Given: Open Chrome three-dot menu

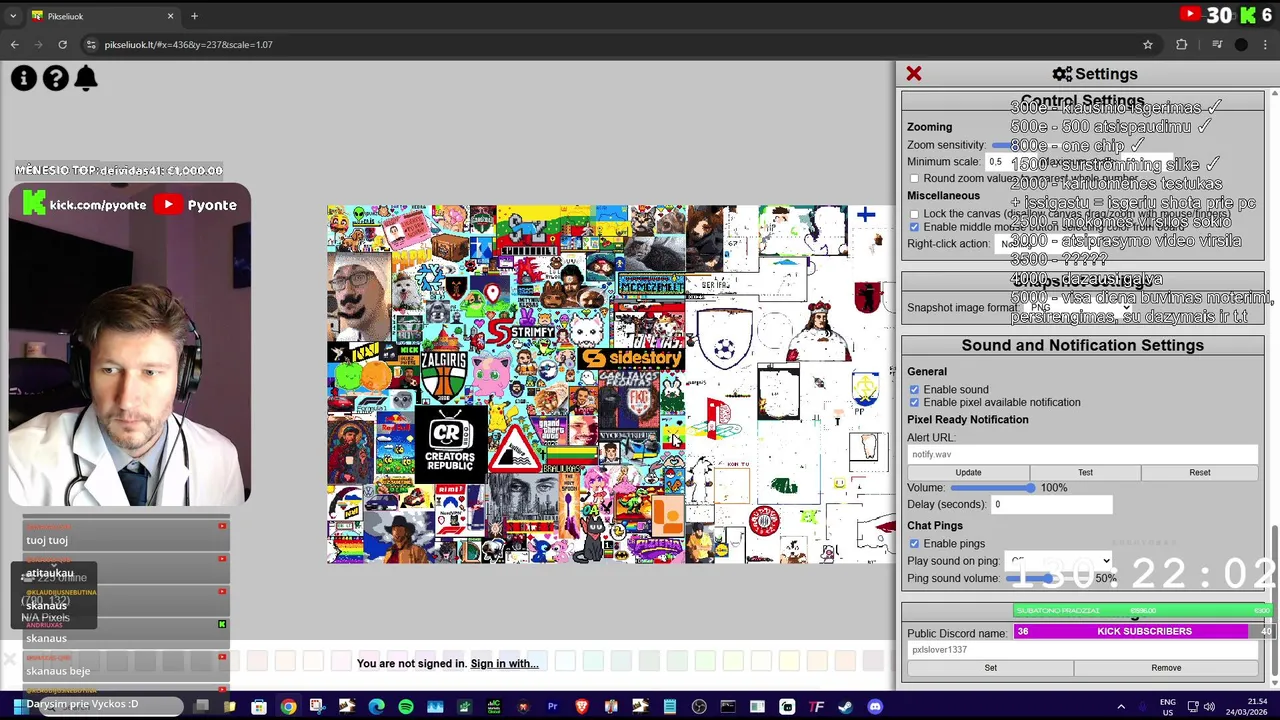Looking at the screenshot, I should [x=1266, y=44].
